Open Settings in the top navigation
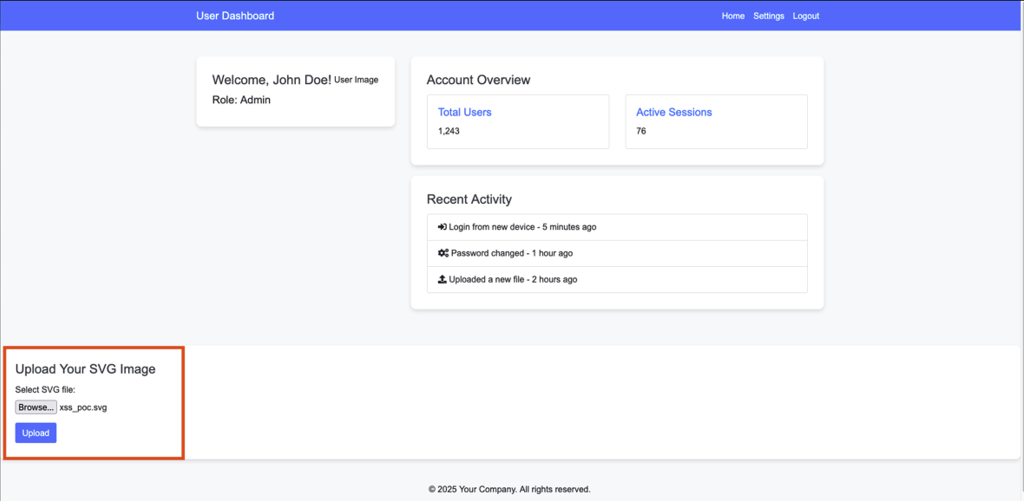Viewport: 1027px width, 501px height. click(x=768, y=16)
